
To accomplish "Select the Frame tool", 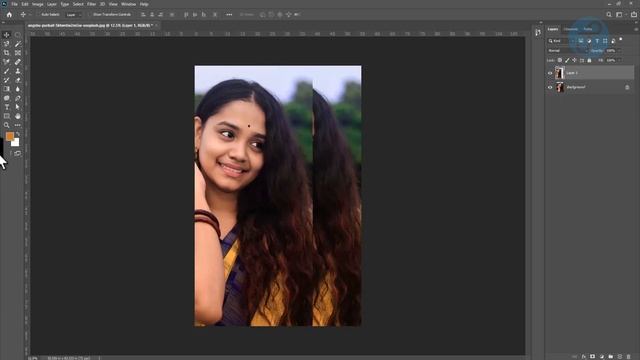I will click(18, 53).
